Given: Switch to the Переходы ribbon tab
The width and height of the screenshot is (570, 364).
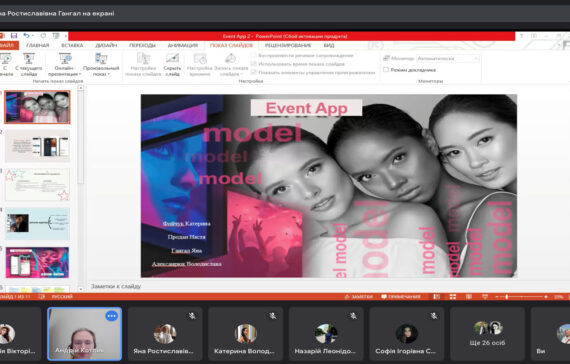Looking at the screenshot, I should (142, 45).
